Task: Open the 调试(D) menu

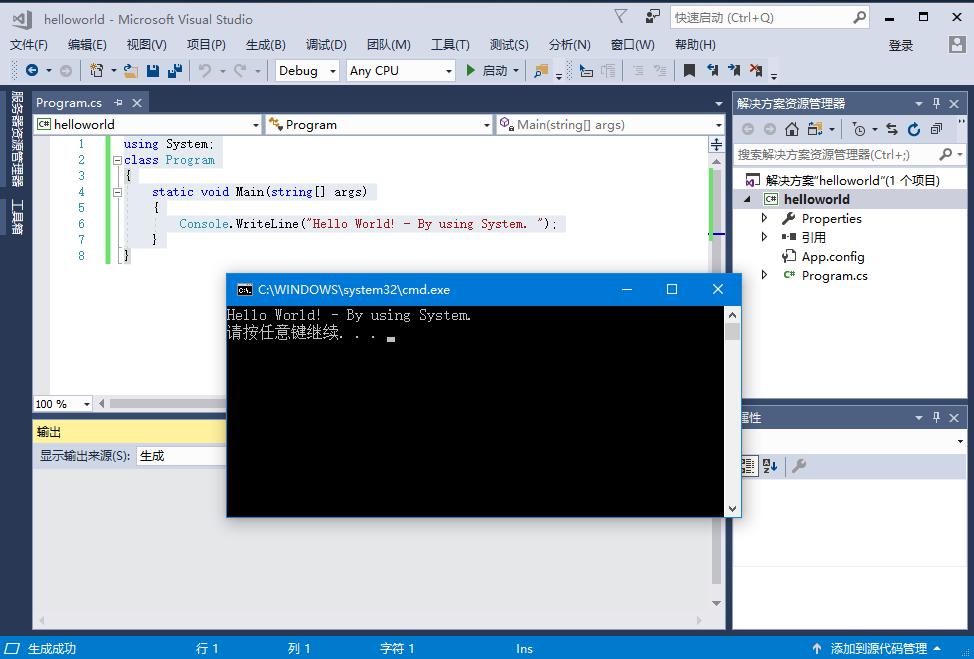Action: coord(326,45)
